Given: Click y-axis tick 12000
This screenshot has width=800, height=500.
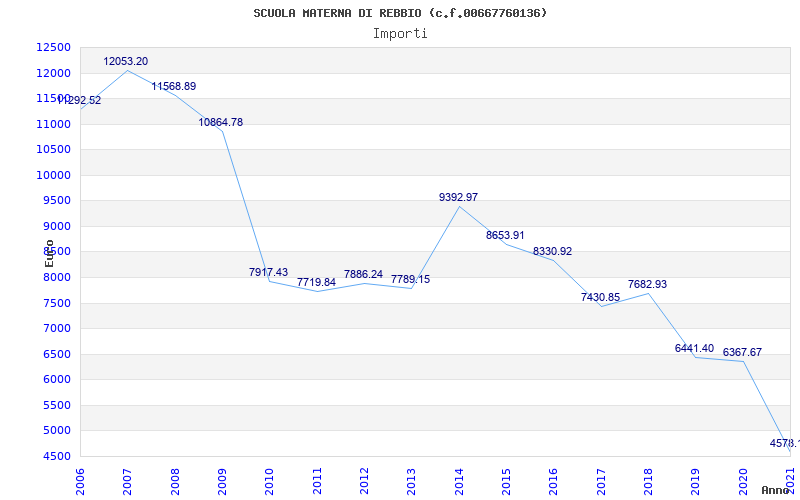Looking at the screenshot, I should [53, 73].
